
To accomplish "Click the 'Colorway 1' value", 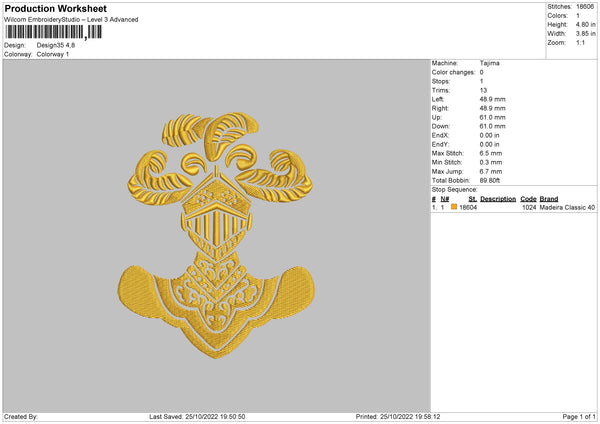I will tap(53, 54).
